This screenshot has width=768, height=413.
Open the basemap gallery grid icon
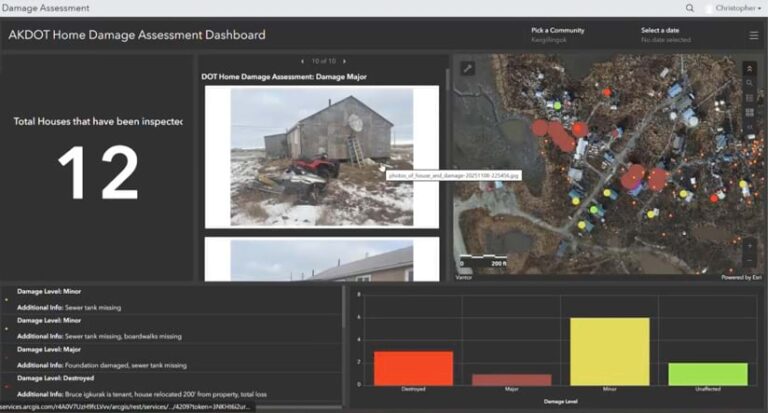(749, 113)
